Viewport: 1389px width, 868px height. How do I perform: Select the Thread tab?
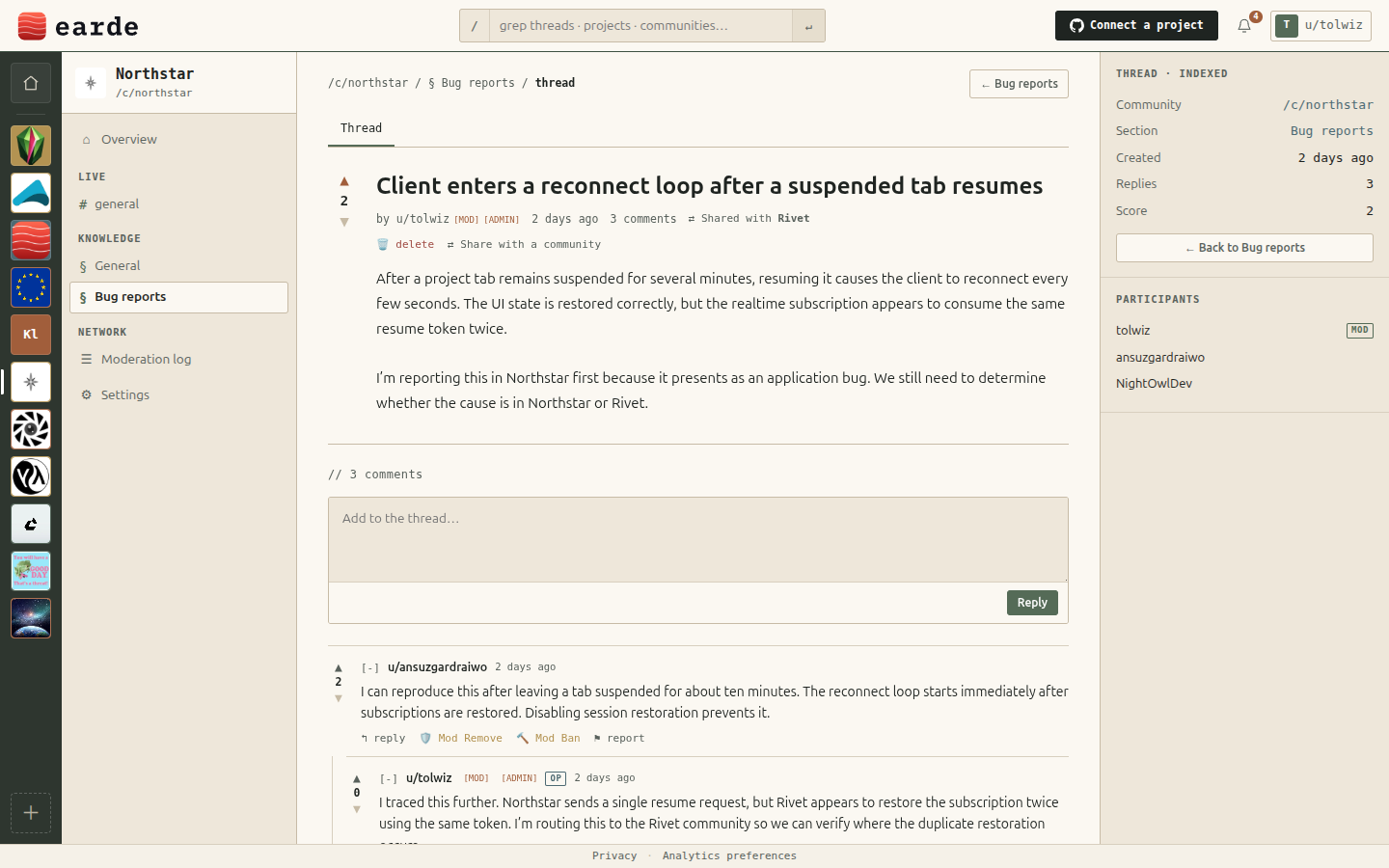(x=361, y=128)
